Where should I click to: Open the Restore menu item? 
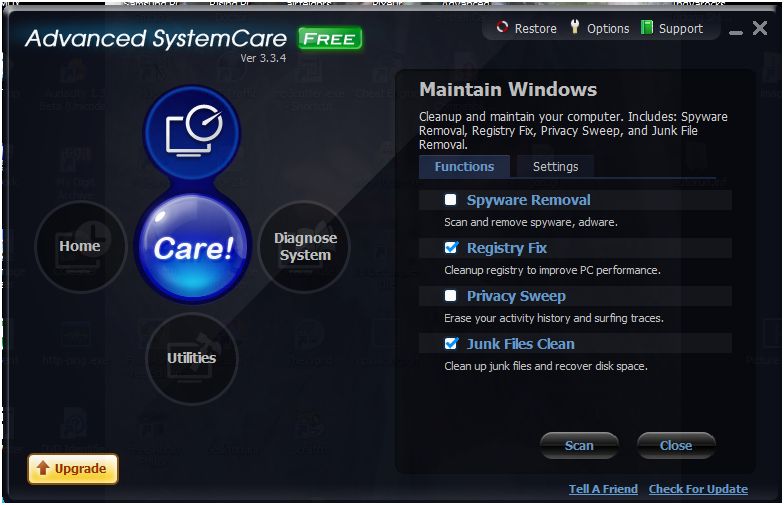(536, 28)
